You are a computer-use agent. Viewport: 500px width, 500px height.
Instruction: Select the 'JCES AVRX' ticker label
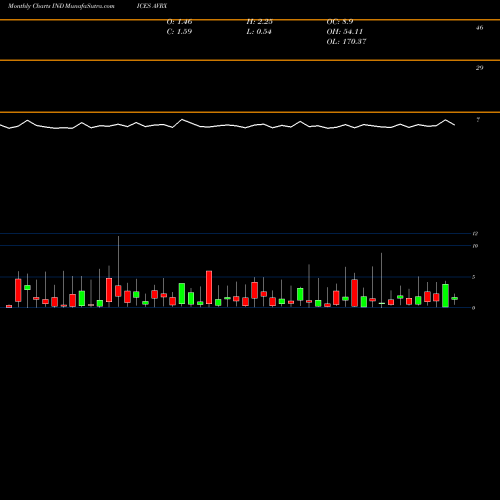(152, 6)
